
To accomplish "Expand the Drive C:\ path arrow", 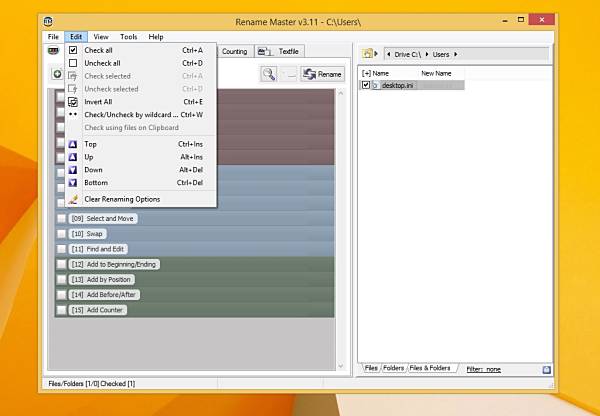I will [x=427, y=54].
